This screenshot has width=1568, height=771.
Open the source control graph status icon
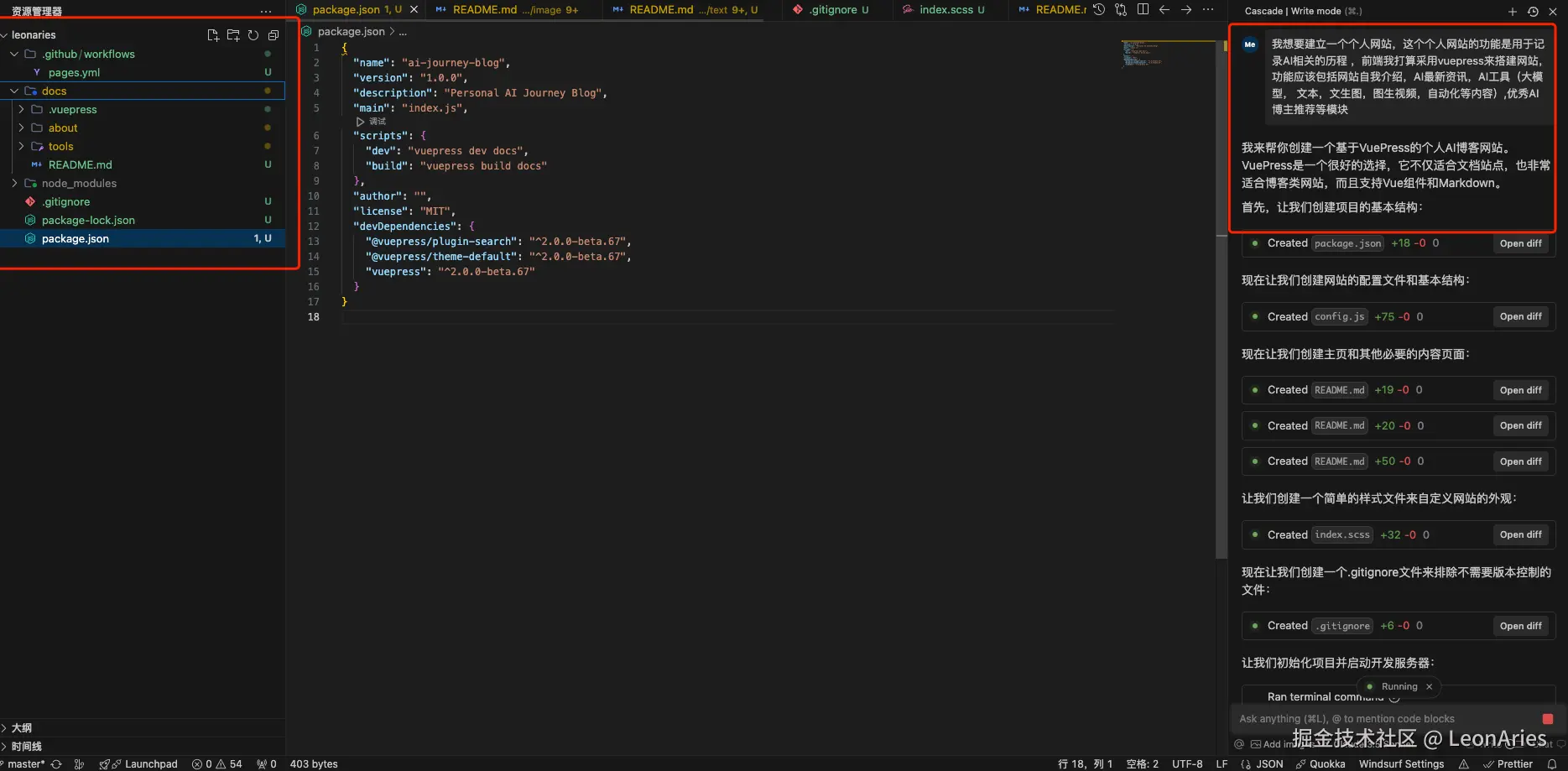coord(79,764)
